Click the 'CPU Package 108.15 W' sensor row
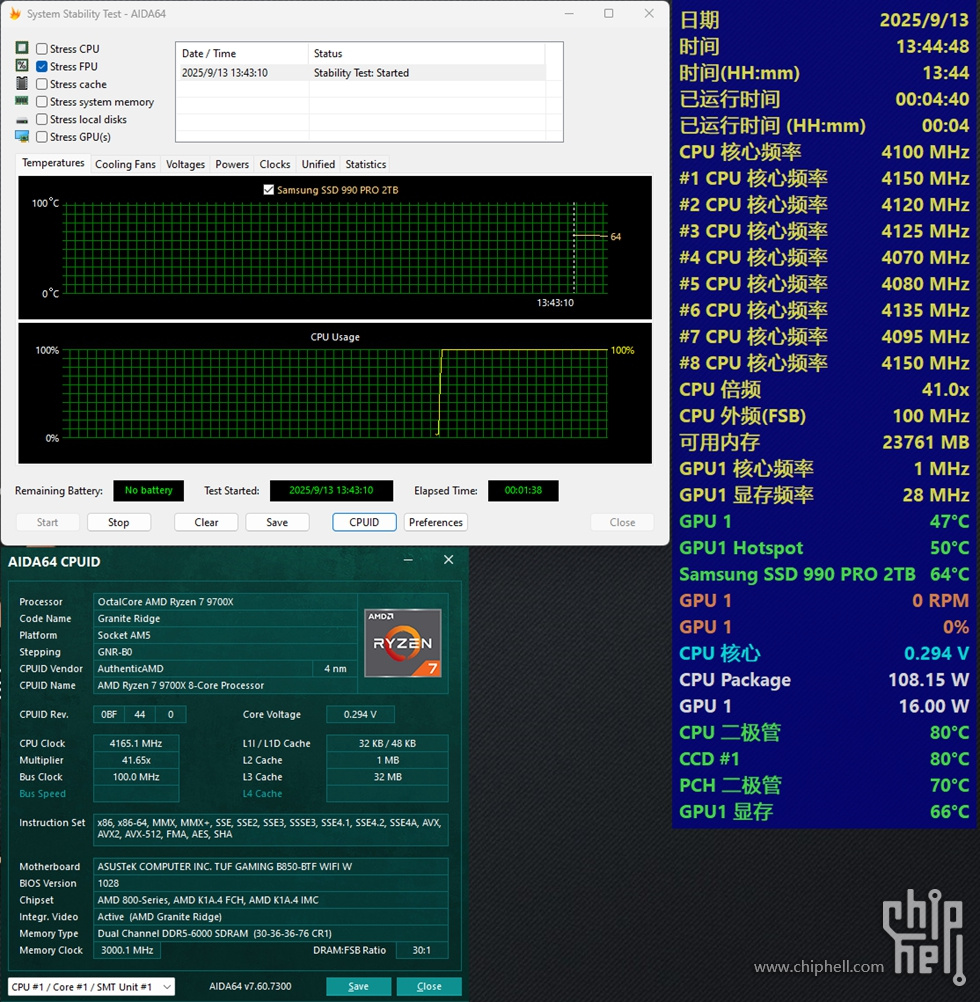Image resolution: width=980 pixels, height=1002 pixels. pyautogui.click(x=824, y=680)
